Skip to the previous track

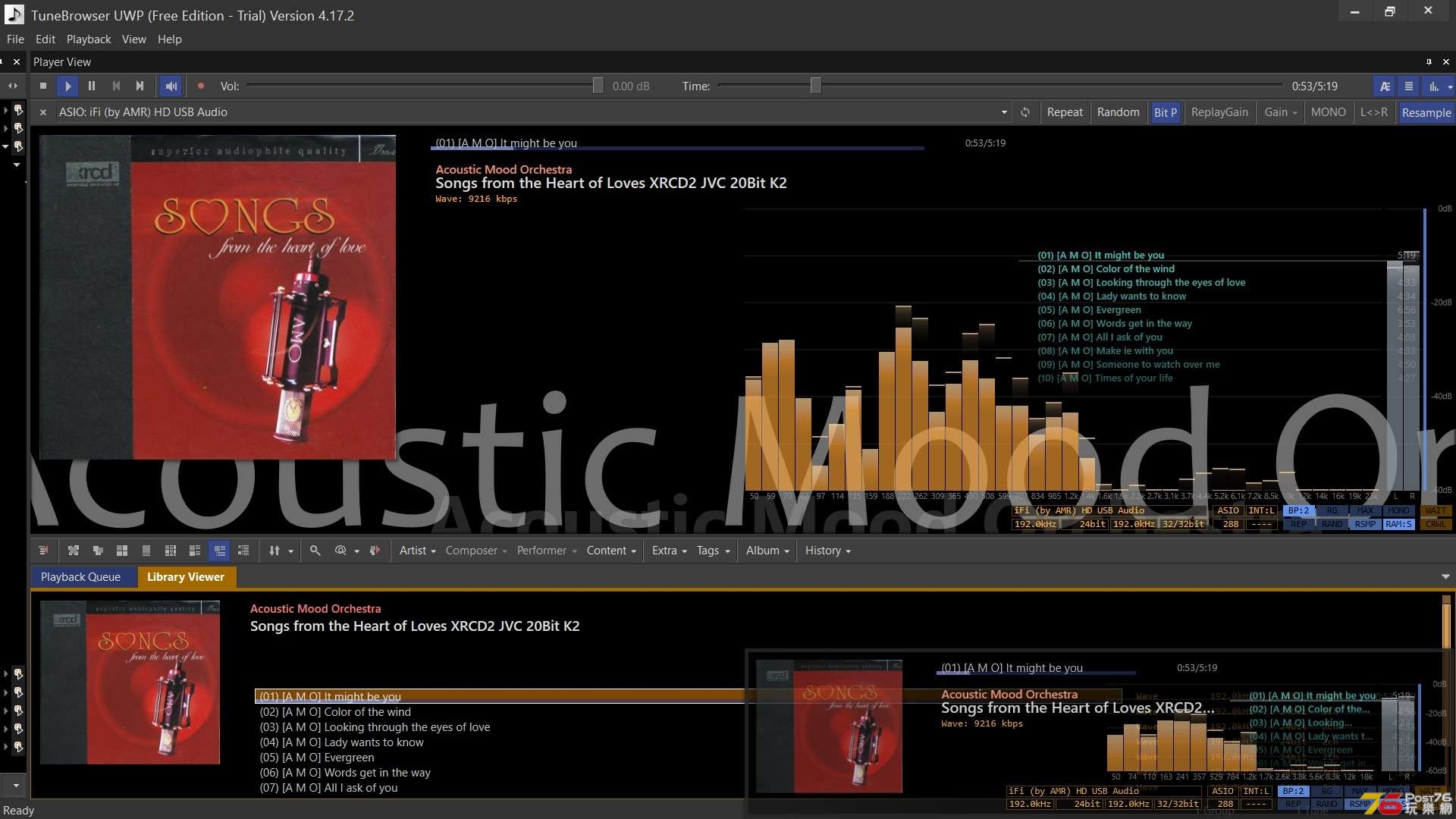coord(116,86)
